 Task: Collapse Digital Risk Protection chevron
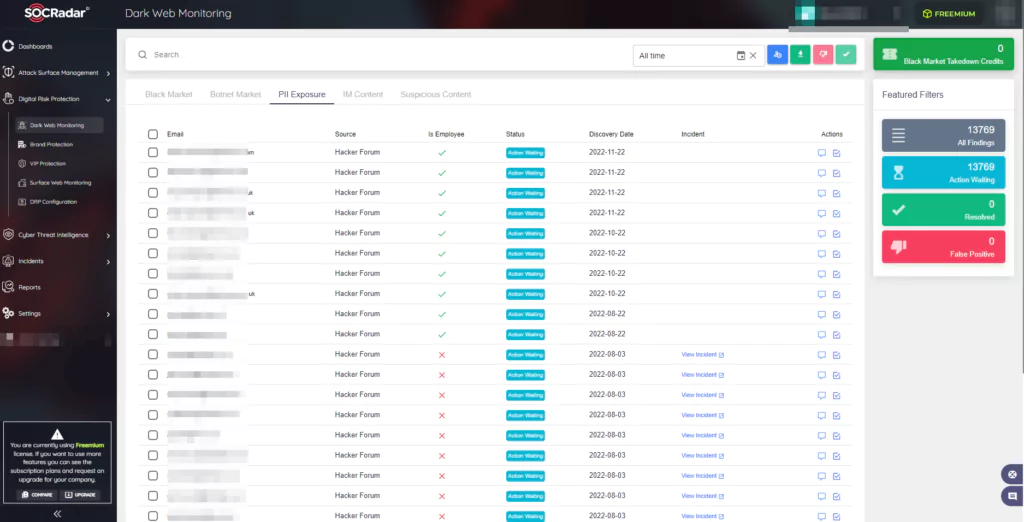(108, 99)
